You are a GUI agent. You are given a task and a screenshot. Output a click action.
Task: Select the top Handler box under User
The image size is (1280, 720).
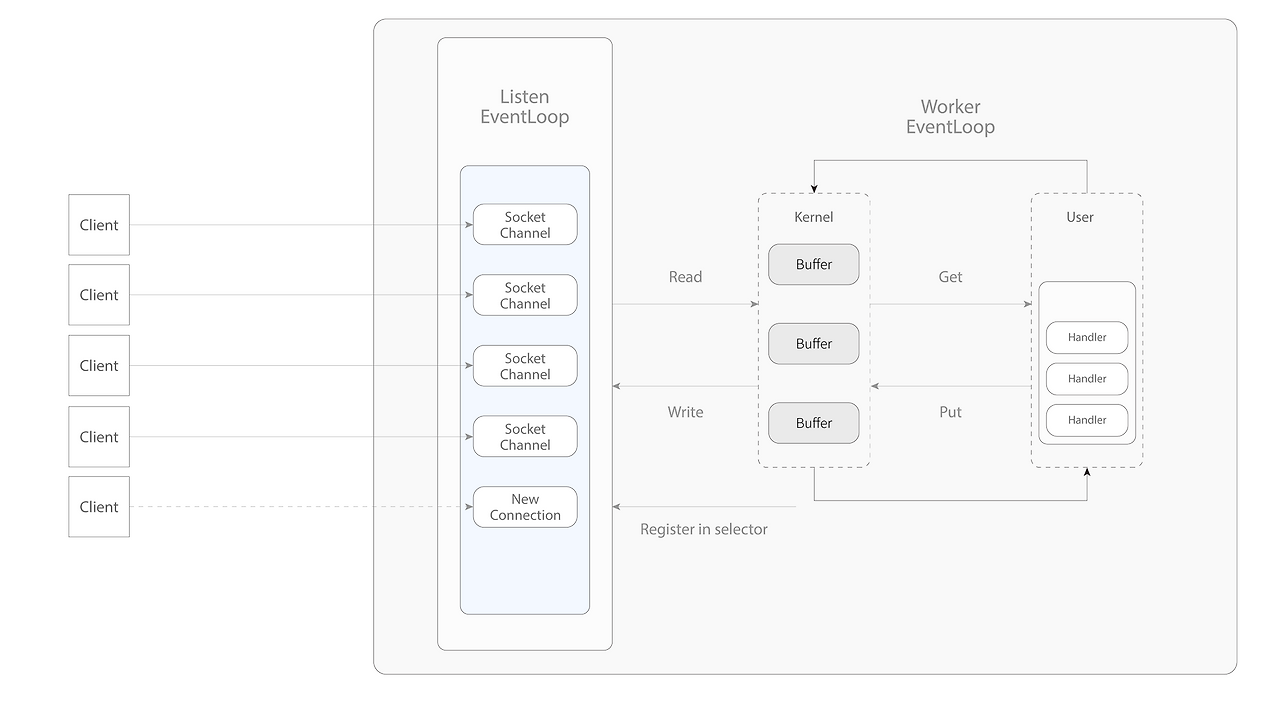click(x=1087, y=338)
